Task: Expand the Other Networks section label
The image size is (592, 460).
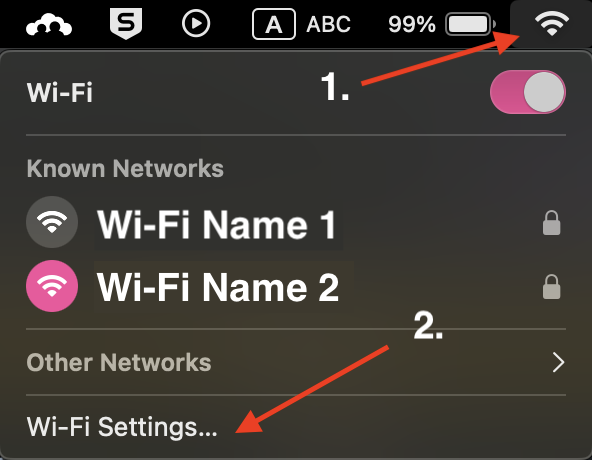Action: click(x=119, y=363)
